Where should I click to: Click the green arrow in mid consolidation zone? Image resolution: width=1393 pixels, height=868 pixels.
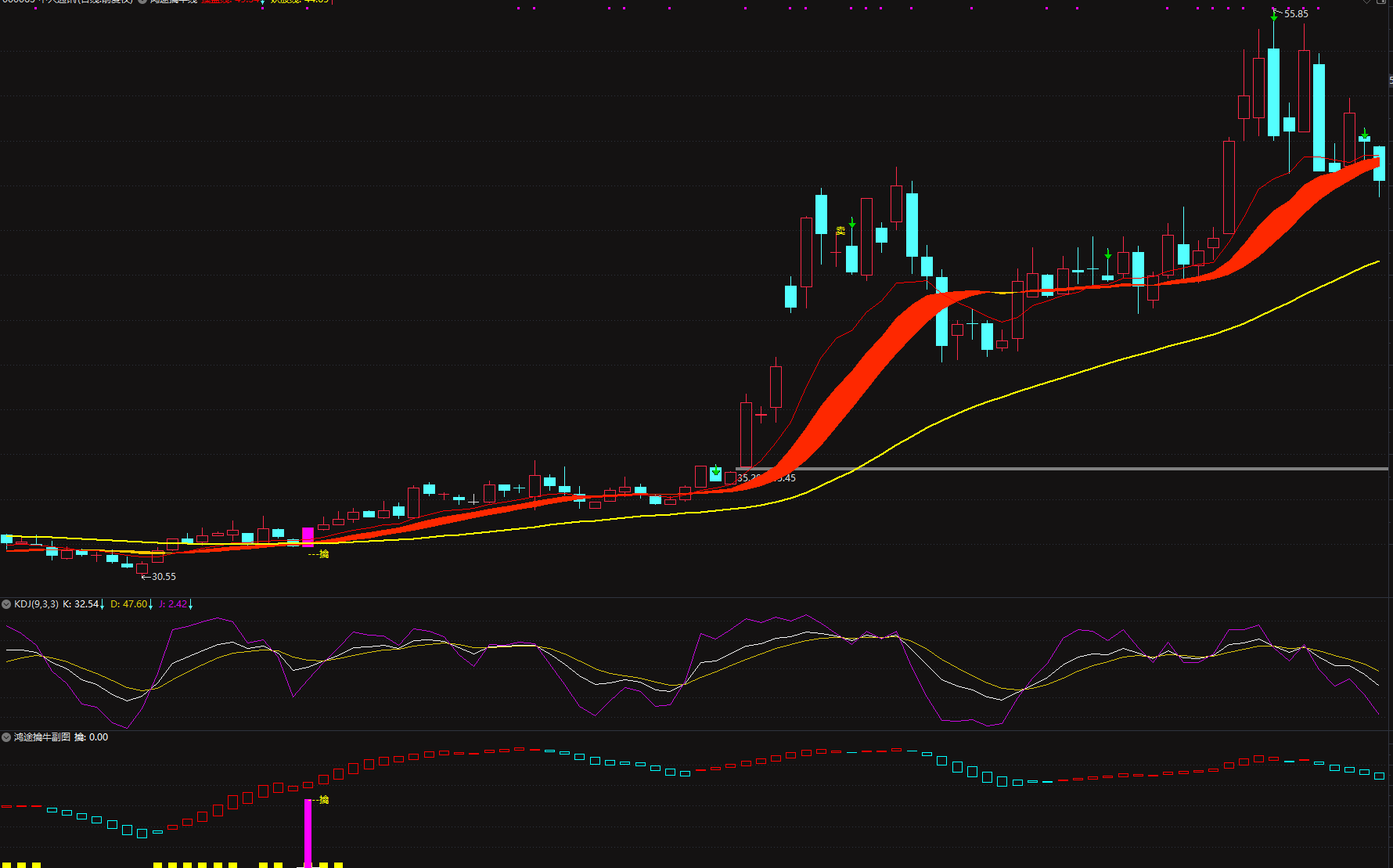(x=1108, y=255)
